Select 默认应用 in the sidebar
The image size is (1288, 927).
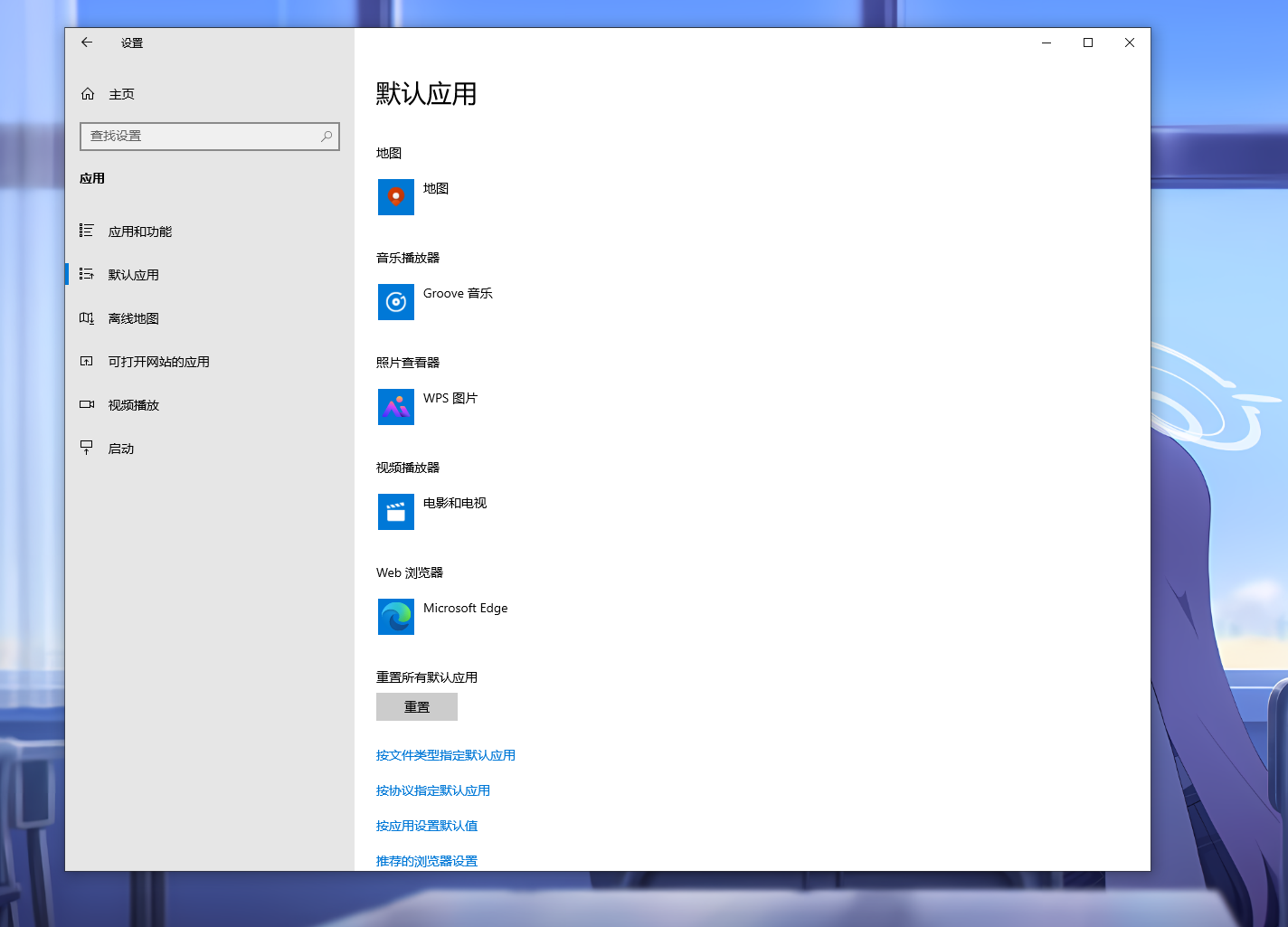210,275
